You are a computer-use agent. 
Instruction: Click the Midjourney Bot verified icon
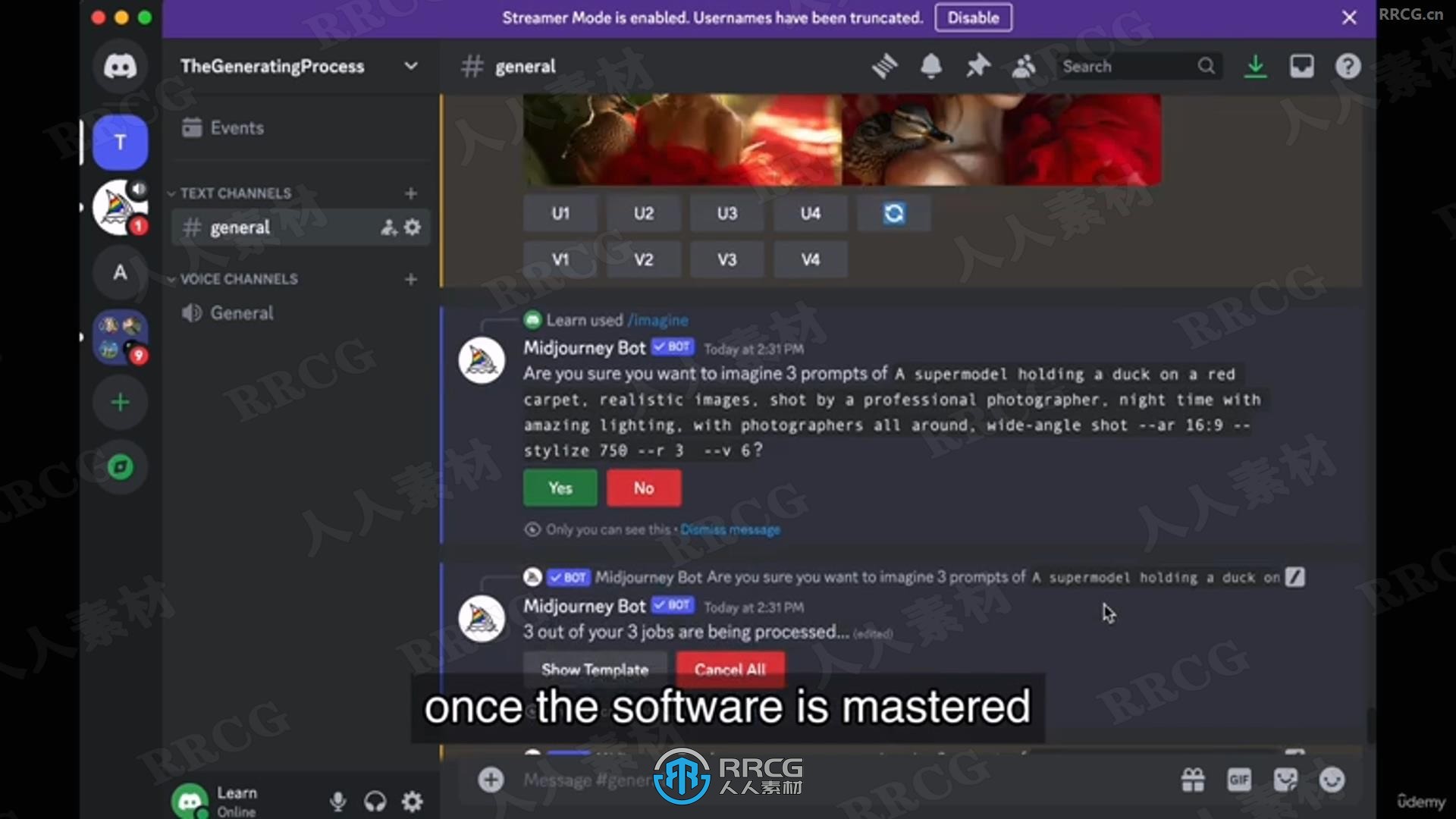point(661,347)
